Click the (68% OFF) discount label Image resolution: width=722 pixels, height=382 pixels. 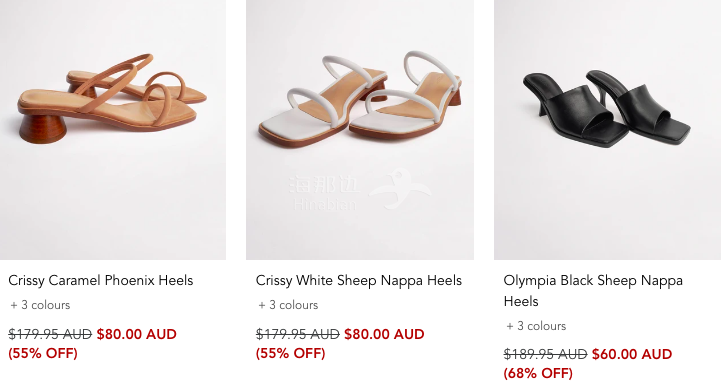tap(538, 373)
